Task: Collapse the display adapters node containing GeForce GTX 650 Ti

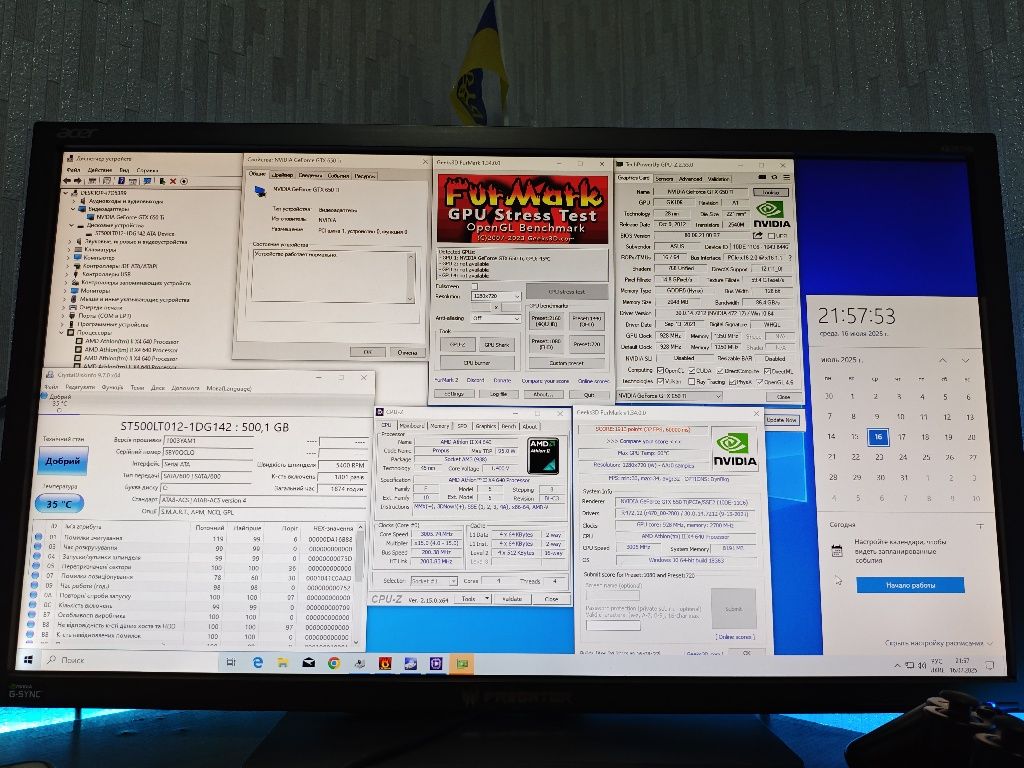Action: coord(72,209)
